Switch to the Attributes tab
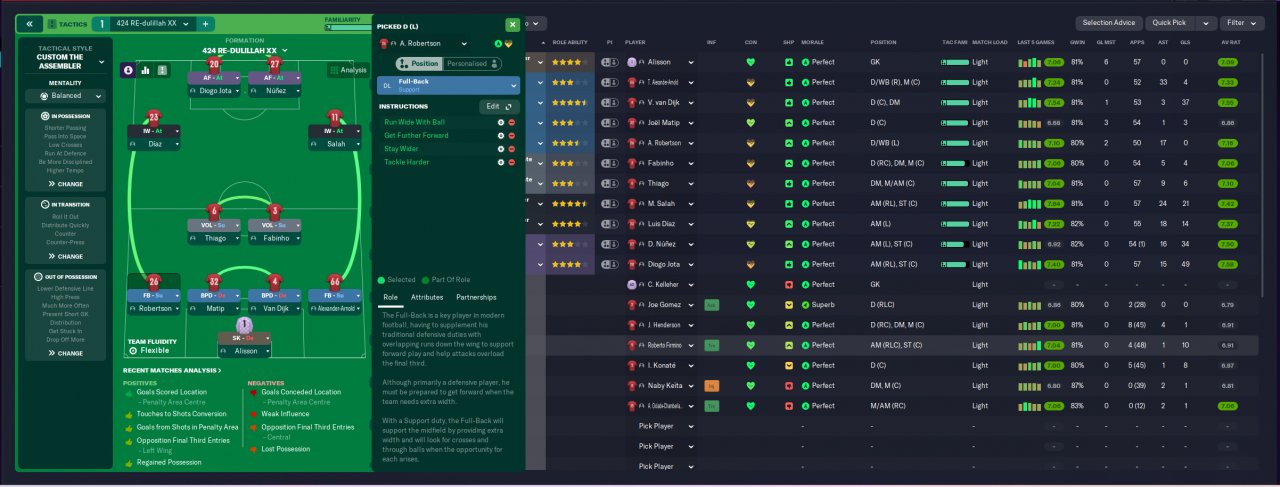 coord(427,297)
